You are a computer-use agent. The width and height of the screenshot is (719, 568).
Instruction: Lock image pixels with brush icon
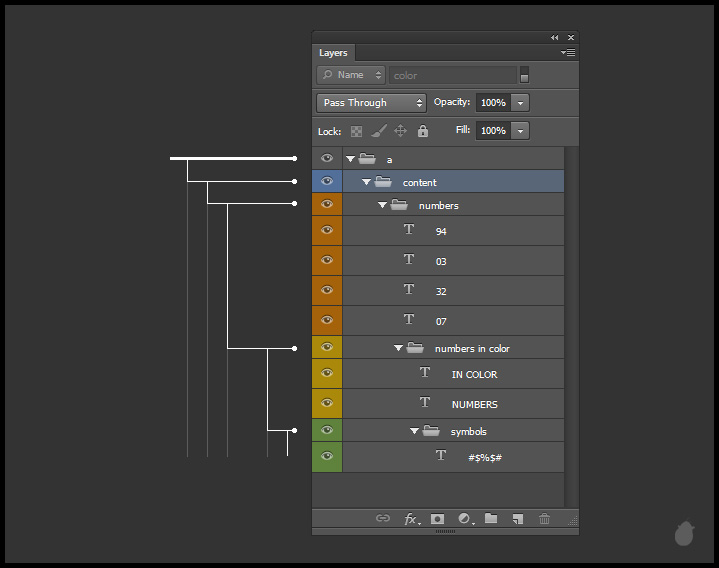(379, 131)
